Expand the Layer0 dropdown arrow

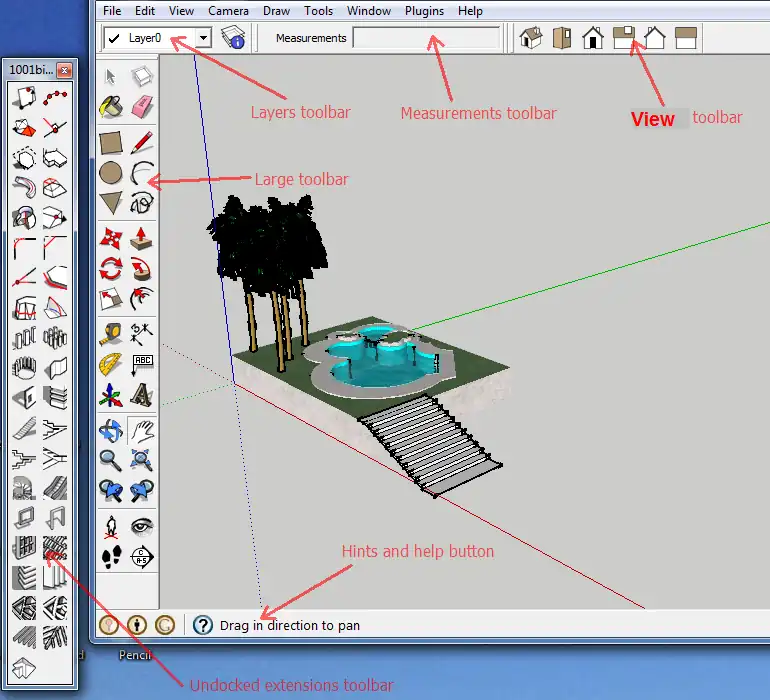click(203, 38)
